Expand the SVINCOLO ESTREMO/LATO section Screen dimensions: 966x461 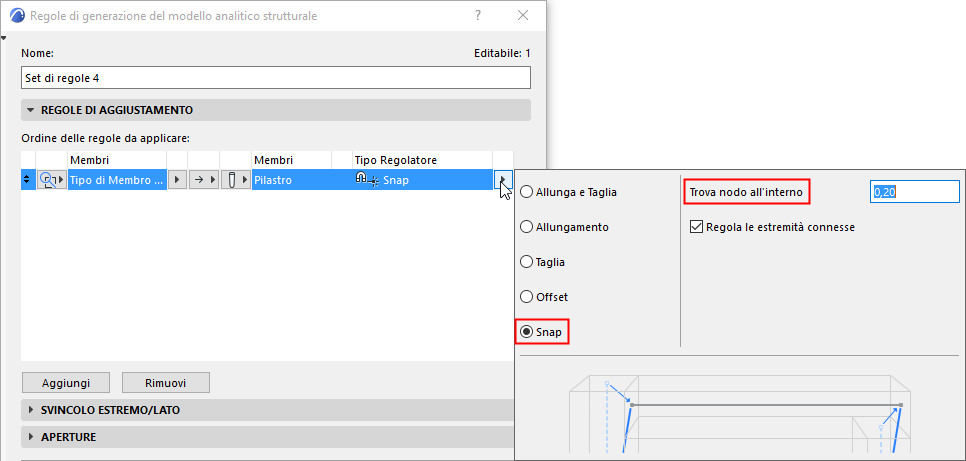[x=268, y=410]
